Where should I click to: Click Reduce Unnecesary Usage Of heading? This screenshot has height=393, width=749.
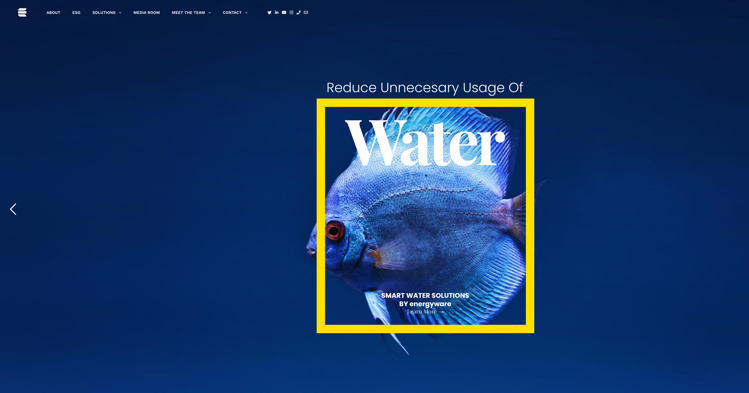pos(425,87)
